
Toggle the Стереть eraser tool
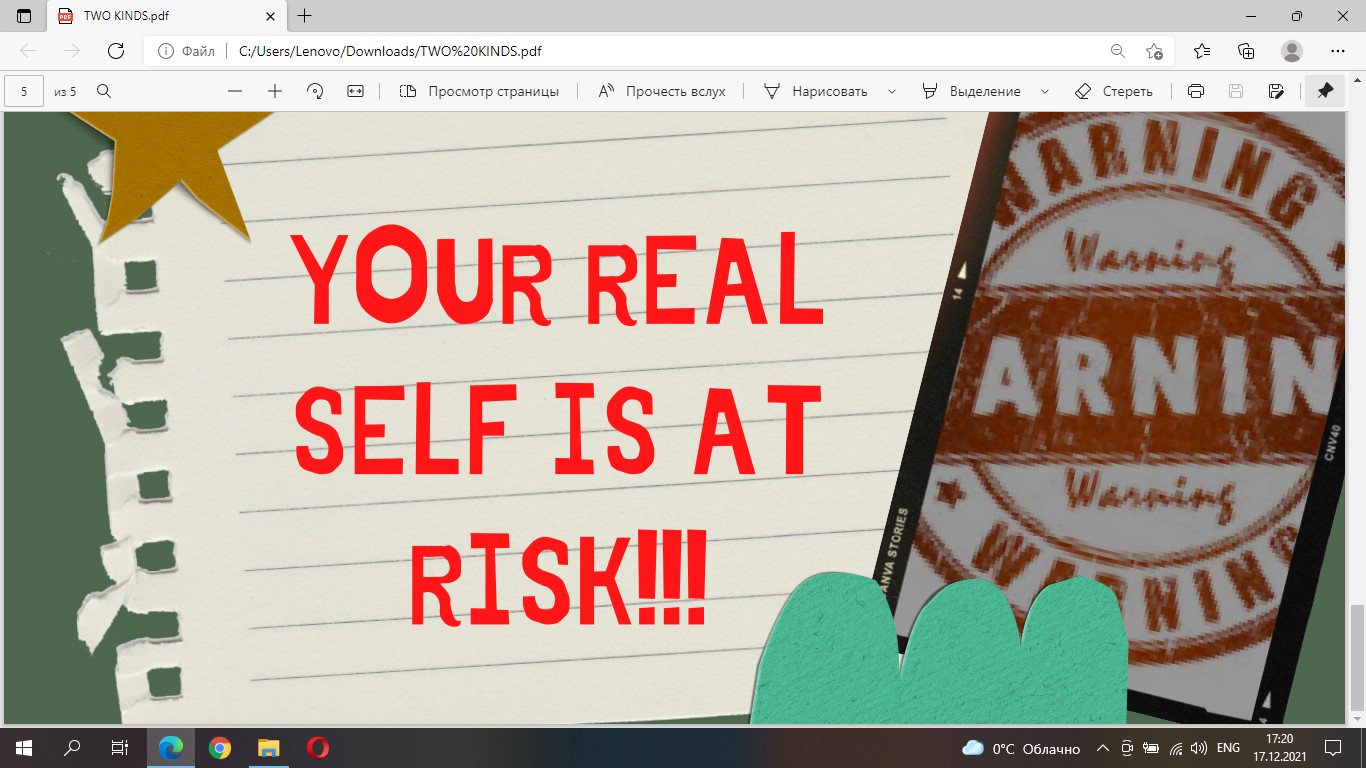[x=1113, y=91]
